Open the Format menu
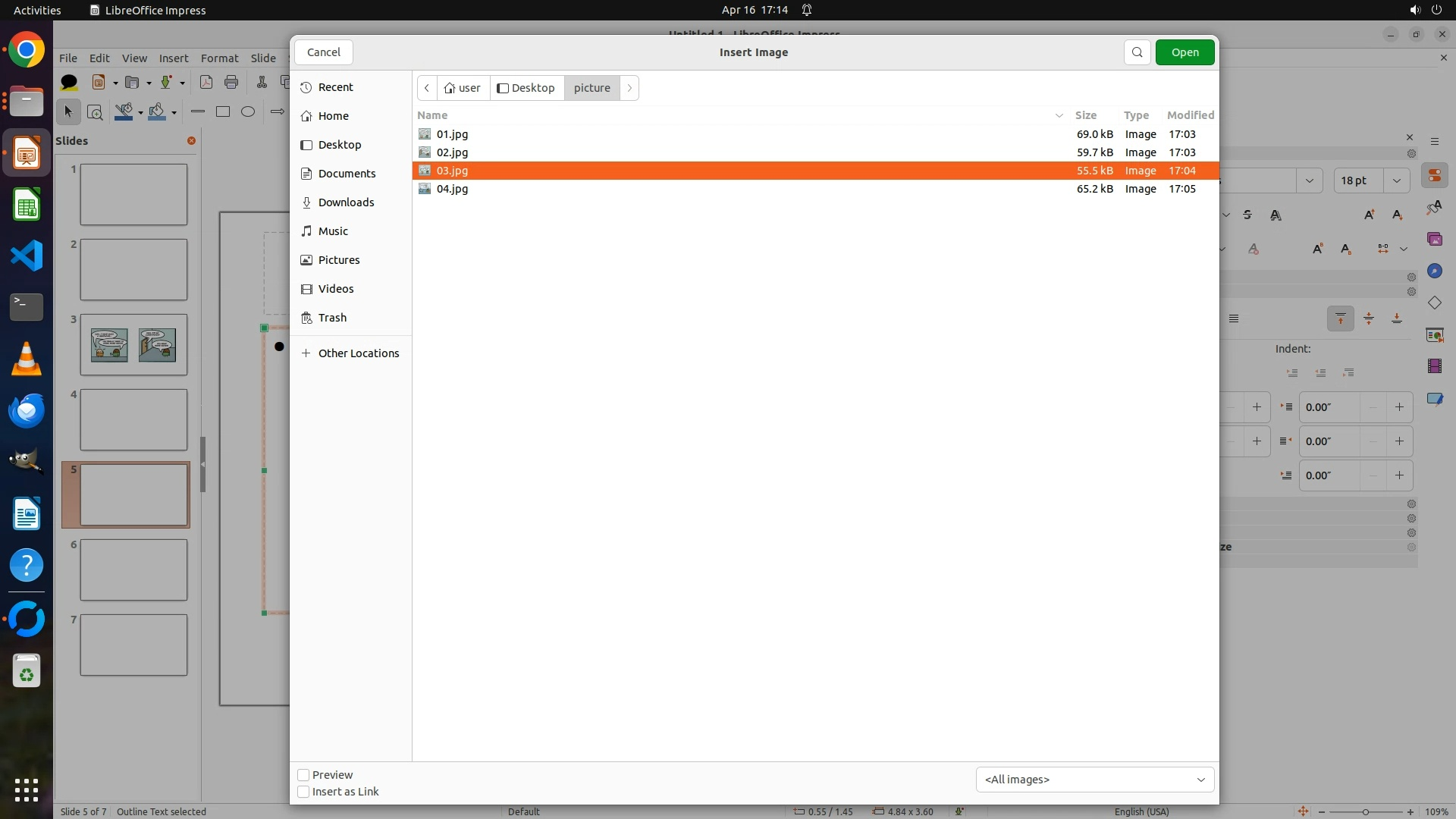 pos(219,58)
